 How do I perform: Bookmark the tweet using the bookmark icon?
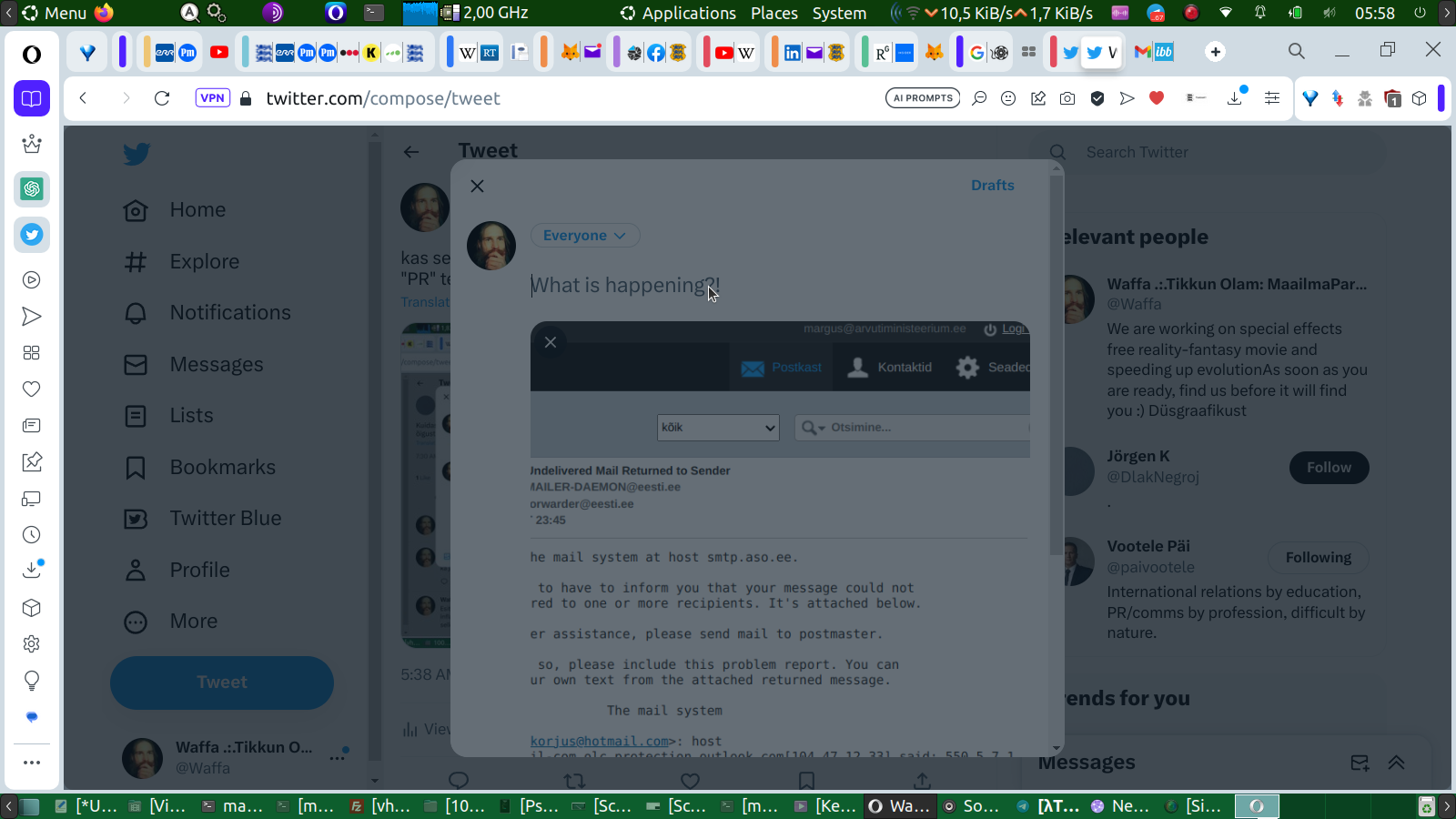pos(806,781)
